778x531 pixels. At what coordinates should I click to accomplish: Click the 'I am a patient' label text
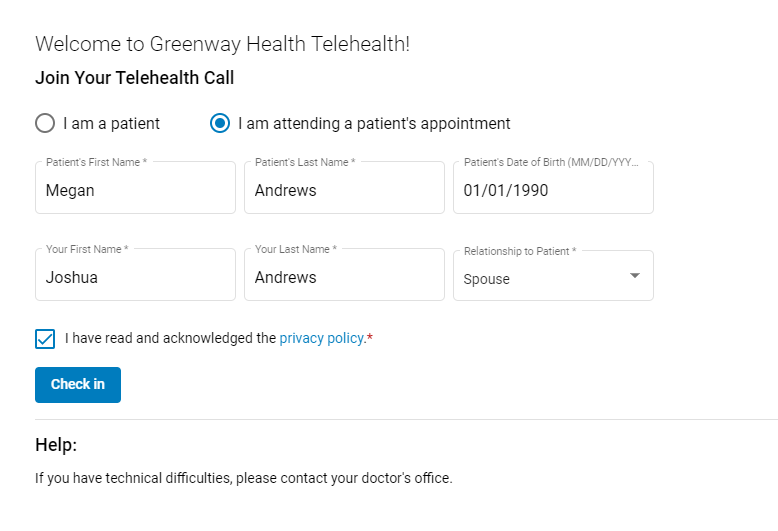point(111,123)
